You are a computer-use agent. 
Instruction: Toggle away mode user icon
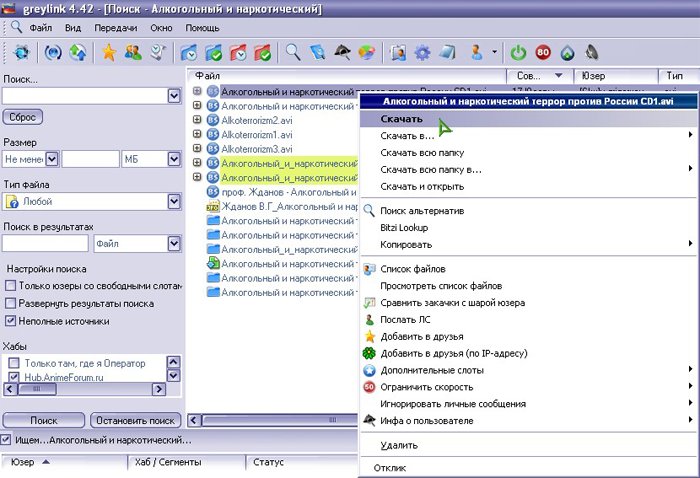(x=476, y=53)
